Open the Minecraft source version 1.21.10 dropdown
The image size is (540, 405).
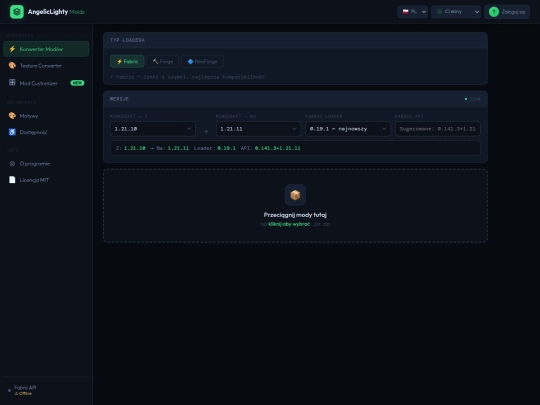coord(153,129)
